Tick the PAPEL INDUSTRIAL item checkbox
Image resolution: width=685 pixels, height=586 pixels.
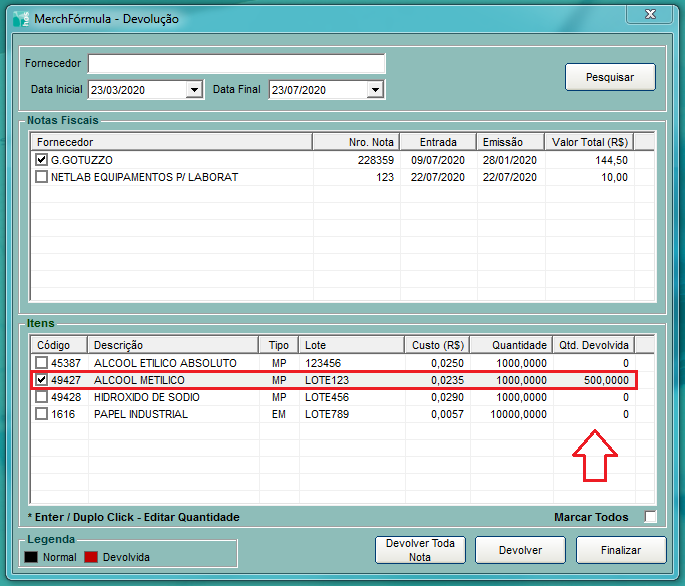click(41, 414)
